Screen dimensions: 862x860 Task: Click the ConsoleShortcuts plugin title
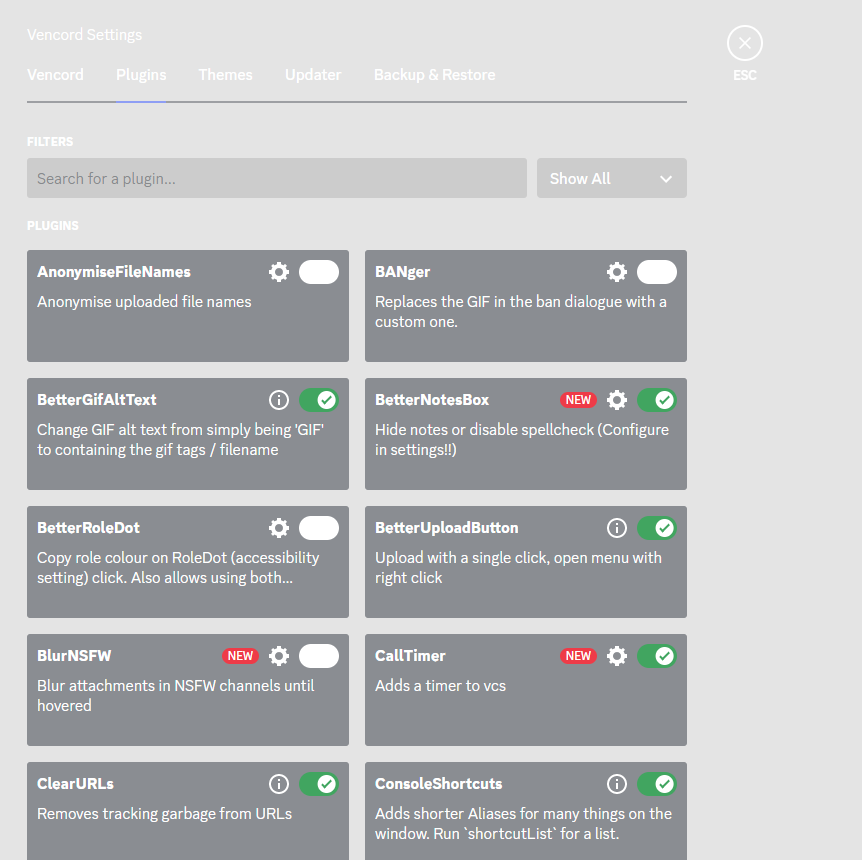point(439,784)
